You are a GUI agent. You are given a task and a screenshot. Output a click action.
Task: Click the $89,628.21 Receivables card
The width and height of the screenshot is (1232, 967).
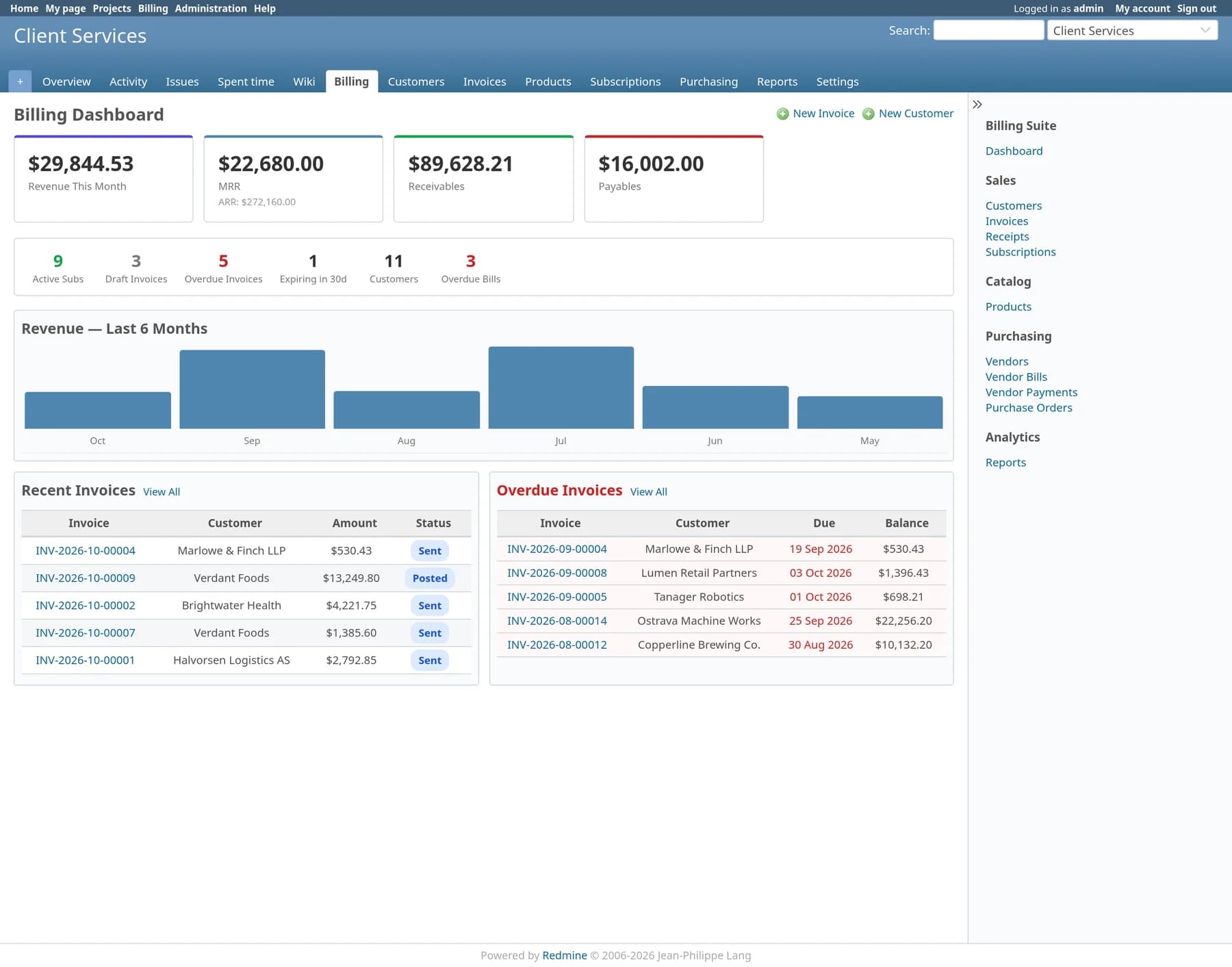click(x=483, y=179)
